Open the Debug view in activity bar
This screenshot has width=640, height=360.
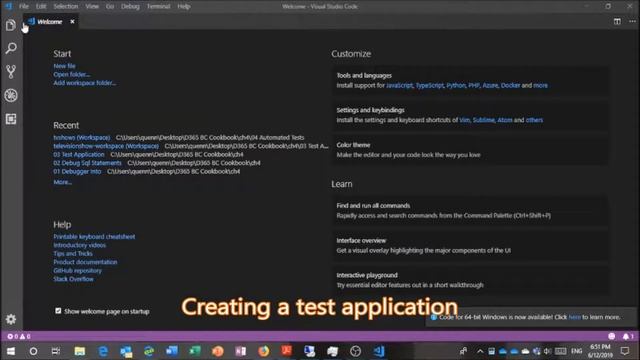(x=11, y=96)
